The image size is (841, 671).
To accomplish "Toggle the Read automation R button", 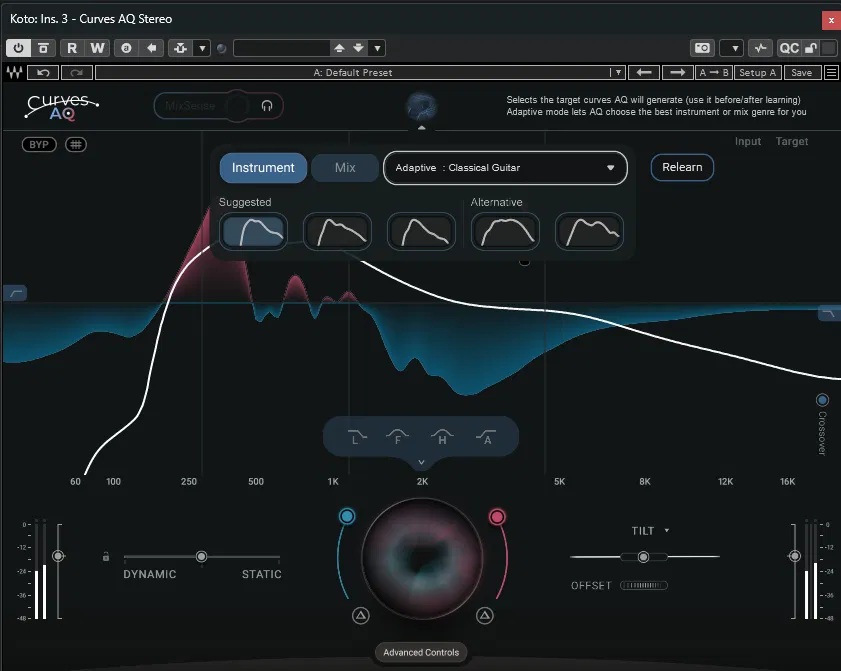I will [x=72, y=48].
